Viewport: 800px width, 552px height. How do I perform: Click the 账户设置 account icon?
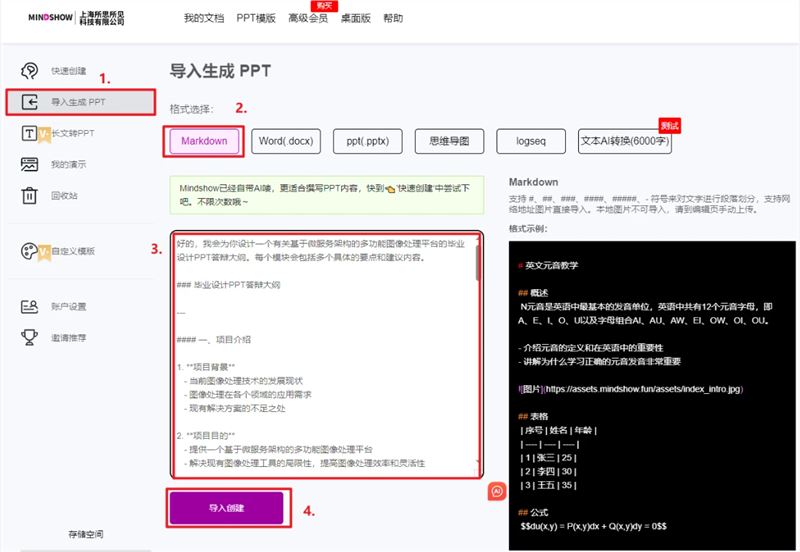coord(30,307)
